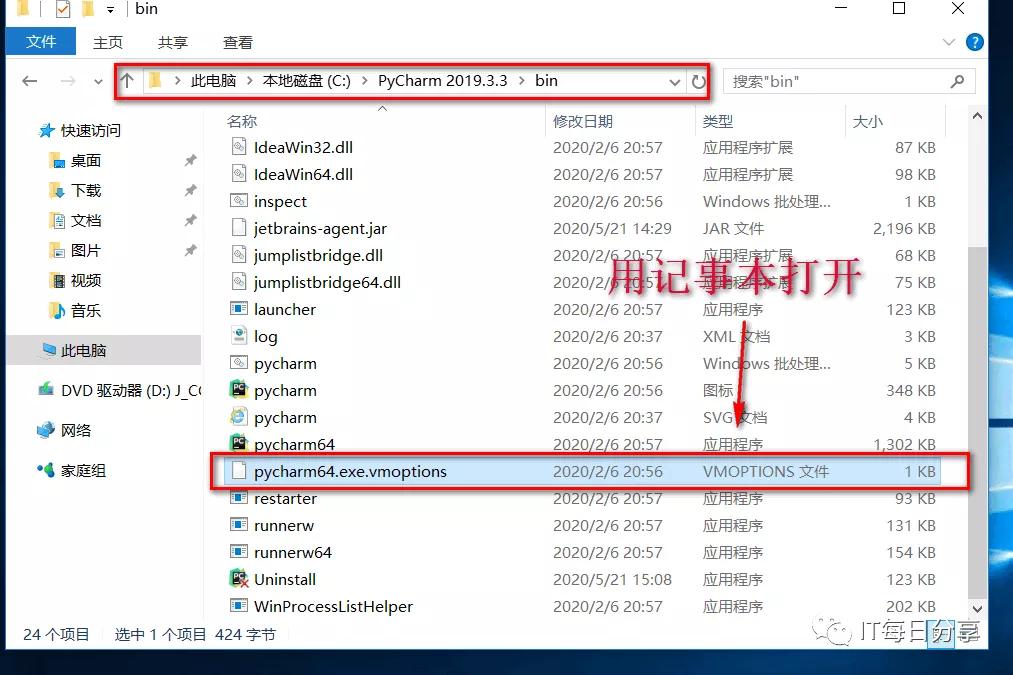The width and height of the screenshot is (1013, 675).
Task: Expand the ribbon with the chevron
Action: 948,43
